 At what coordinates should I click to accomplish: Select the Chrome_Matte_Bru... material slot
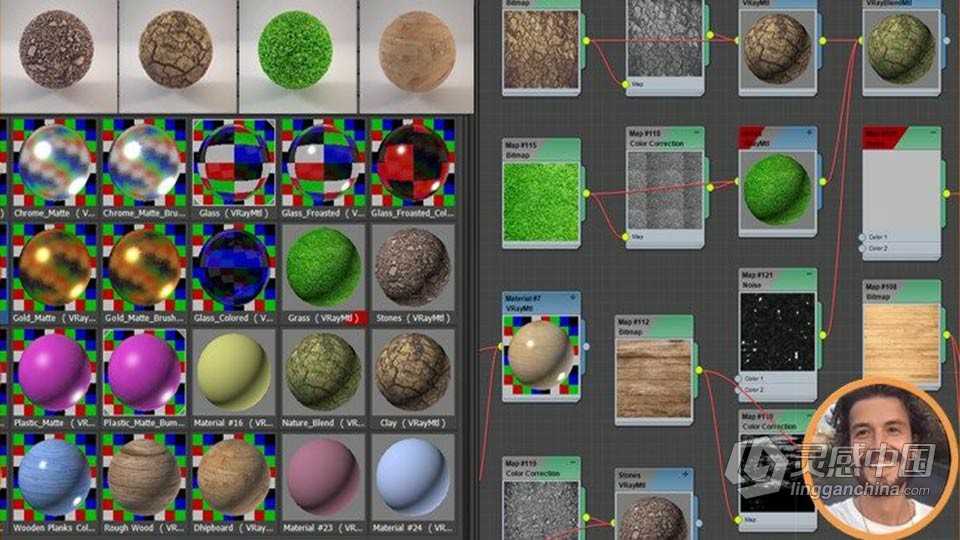tap(144, 170)
